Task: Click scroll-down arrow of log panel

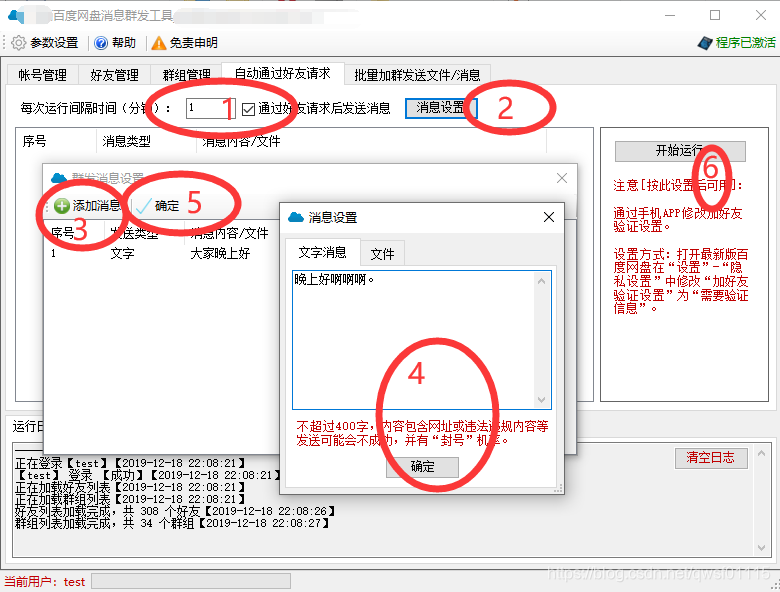Action: click(761, 548)
